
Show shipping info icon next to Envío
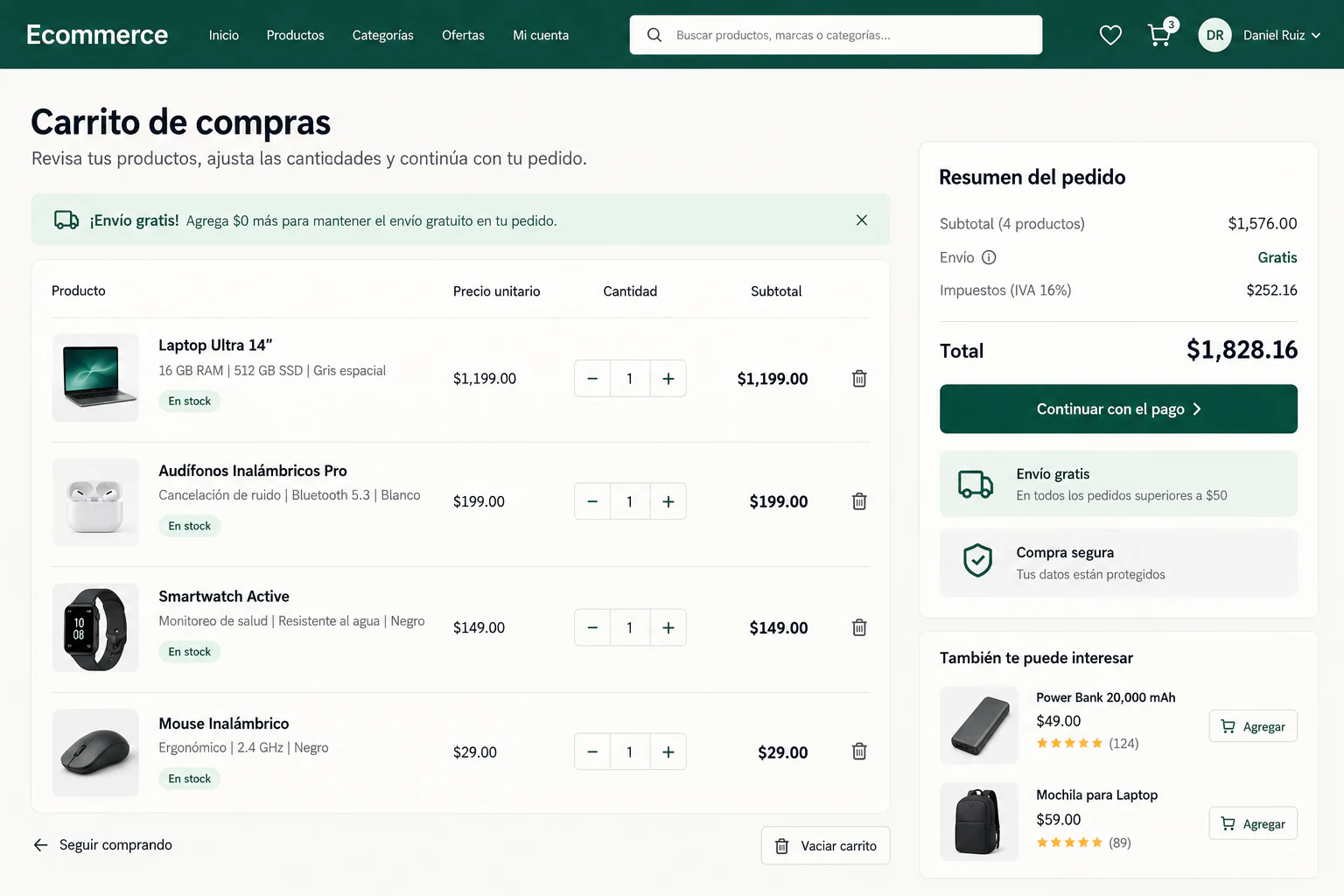pos(989,257)
